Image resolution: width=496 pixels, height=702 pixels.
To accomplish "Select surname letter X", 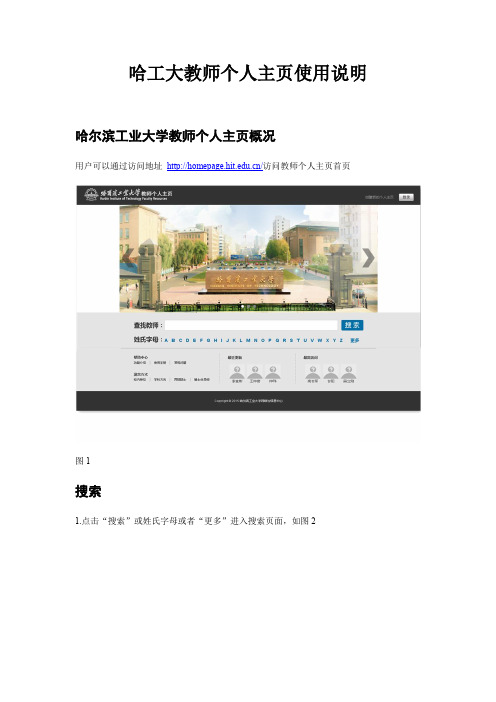I will point(327,340).
